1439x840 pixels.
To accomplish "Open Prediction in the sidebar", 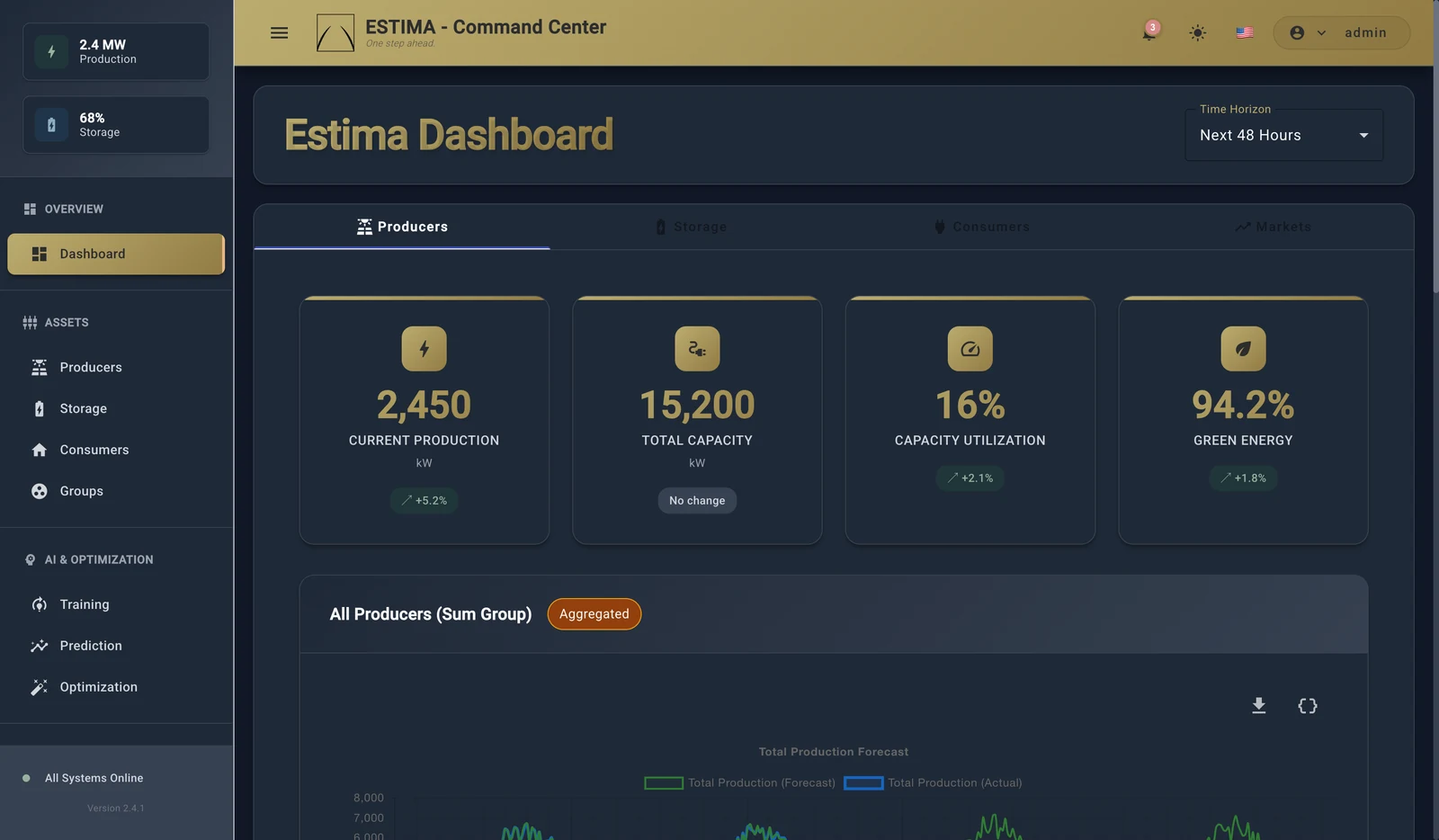I will pyautogui.click(x=116, y=646).
